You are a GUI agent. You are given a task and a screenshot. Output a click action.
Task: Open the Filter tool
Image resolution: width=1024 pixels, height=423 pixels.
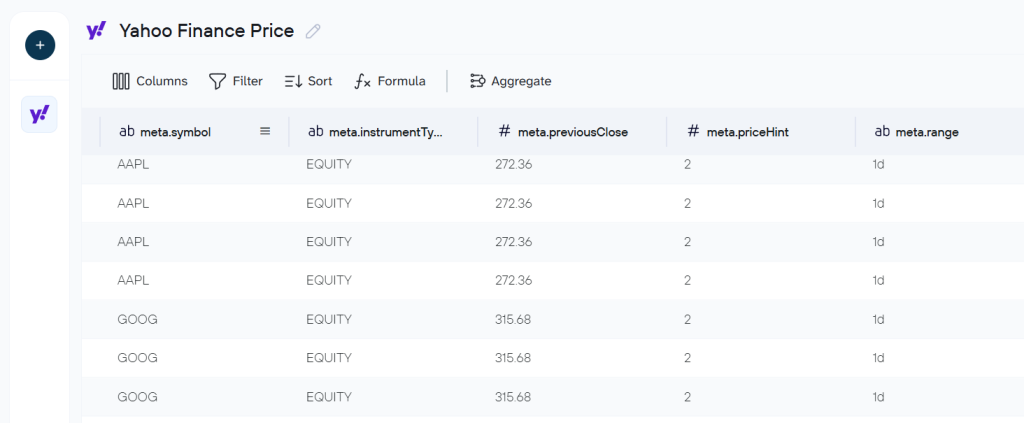[236, 81]
